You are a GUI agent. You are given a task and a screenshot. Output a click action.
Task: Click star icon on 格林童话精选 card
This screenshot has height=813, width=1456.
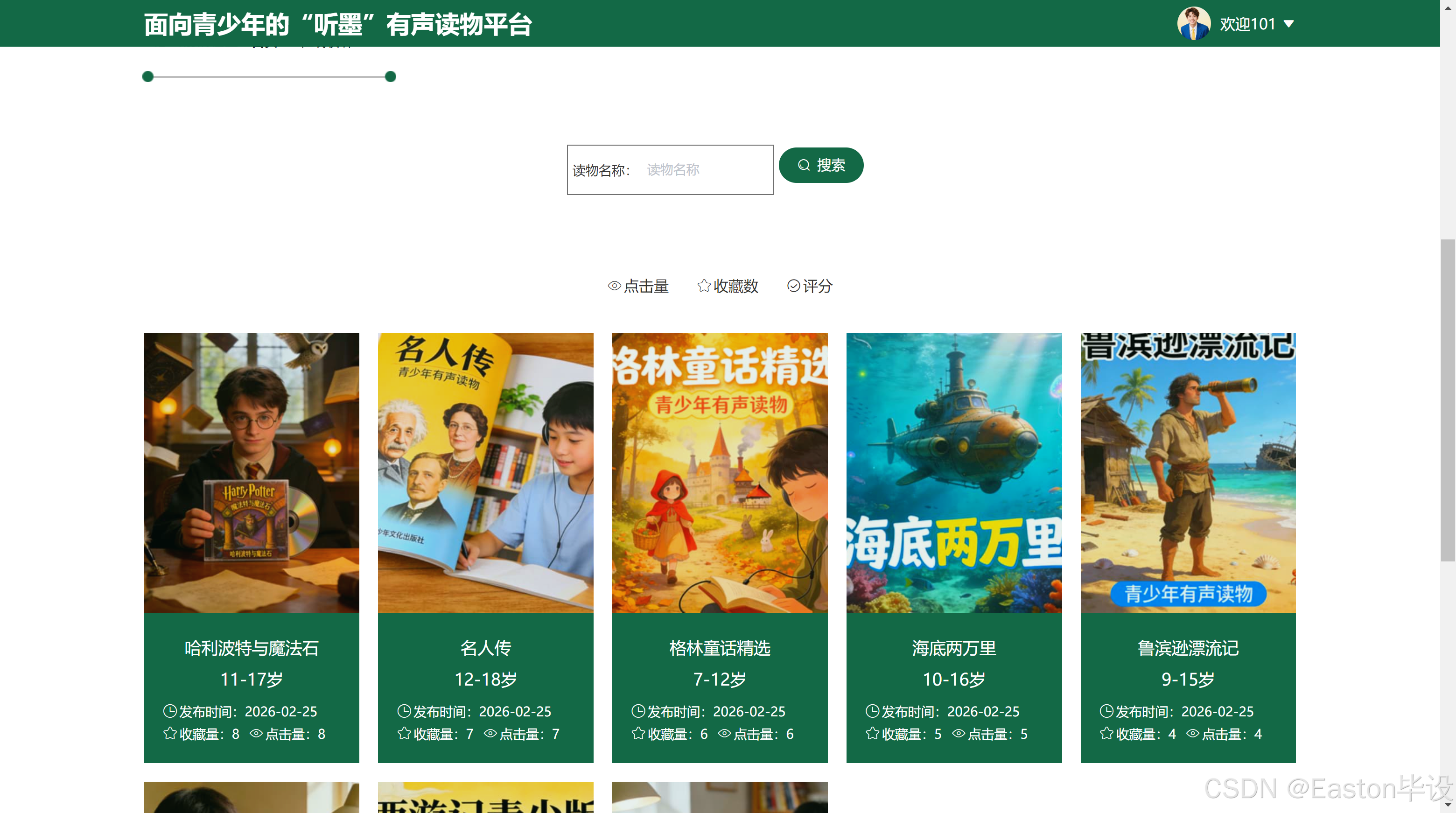click(638, 733)
